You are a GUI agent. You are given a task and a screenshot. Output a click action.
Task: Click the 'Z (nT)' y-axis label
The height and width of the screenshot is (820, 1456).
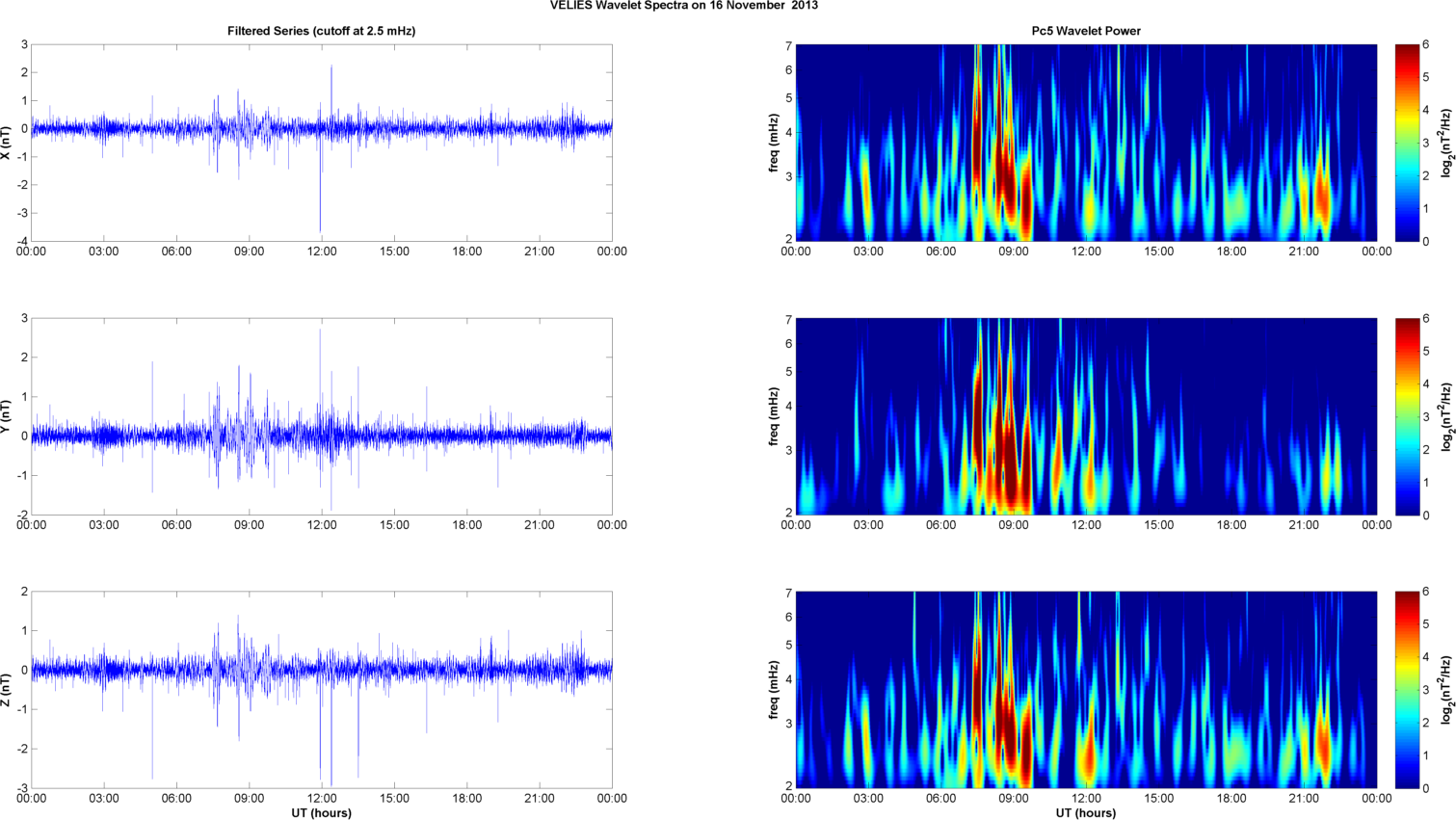coord(6,690)
